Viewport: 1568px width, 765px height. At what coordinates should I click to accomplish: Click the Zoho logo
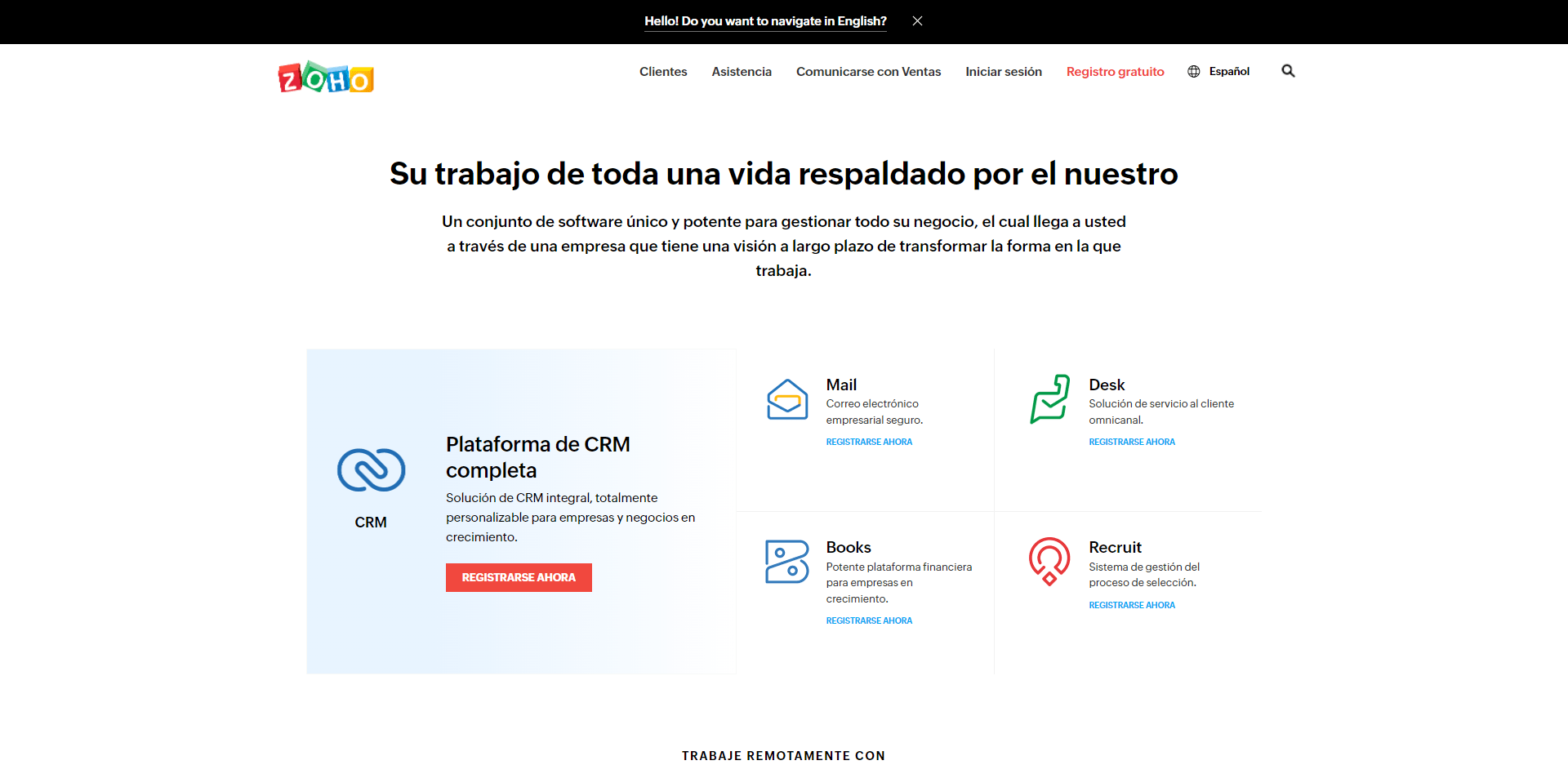(x=326, y=77)
